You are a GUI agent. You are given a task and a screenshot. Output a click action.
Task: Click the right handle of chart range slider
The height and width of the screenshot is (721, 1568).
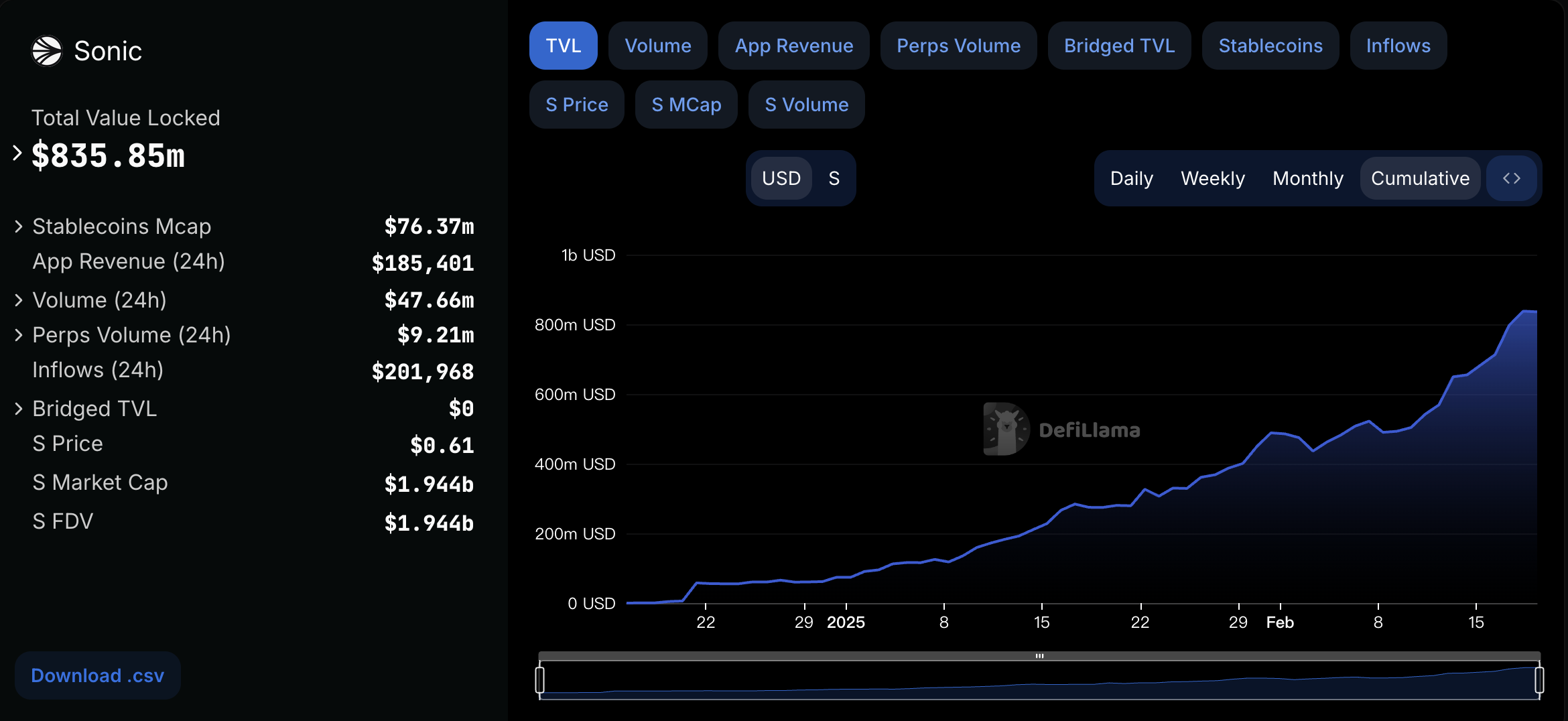(x=1539, y=679)
